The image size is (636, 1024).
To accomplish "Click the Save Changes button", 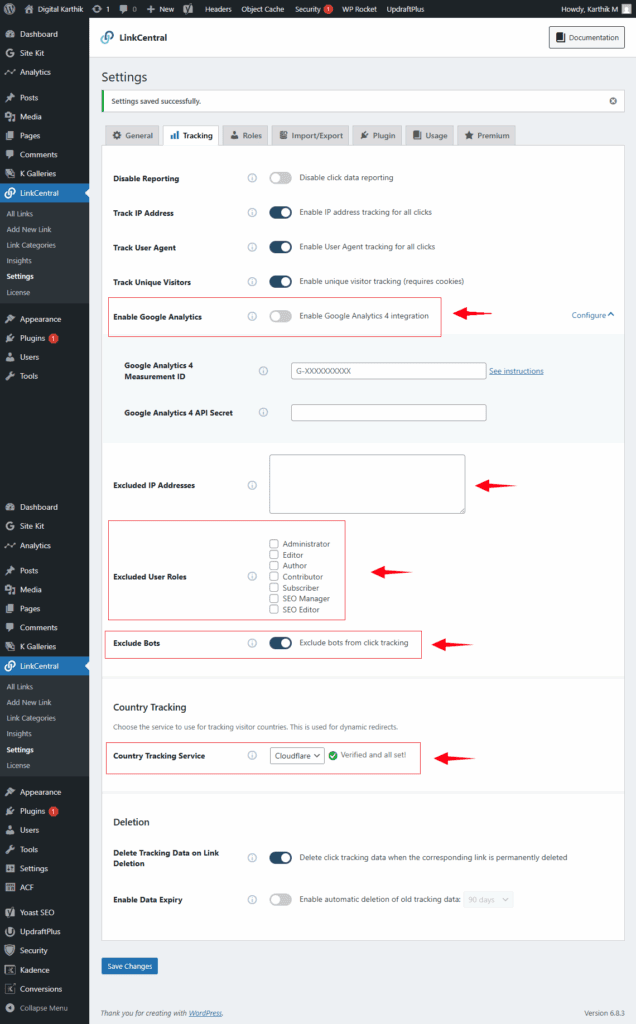I will 129,966.
